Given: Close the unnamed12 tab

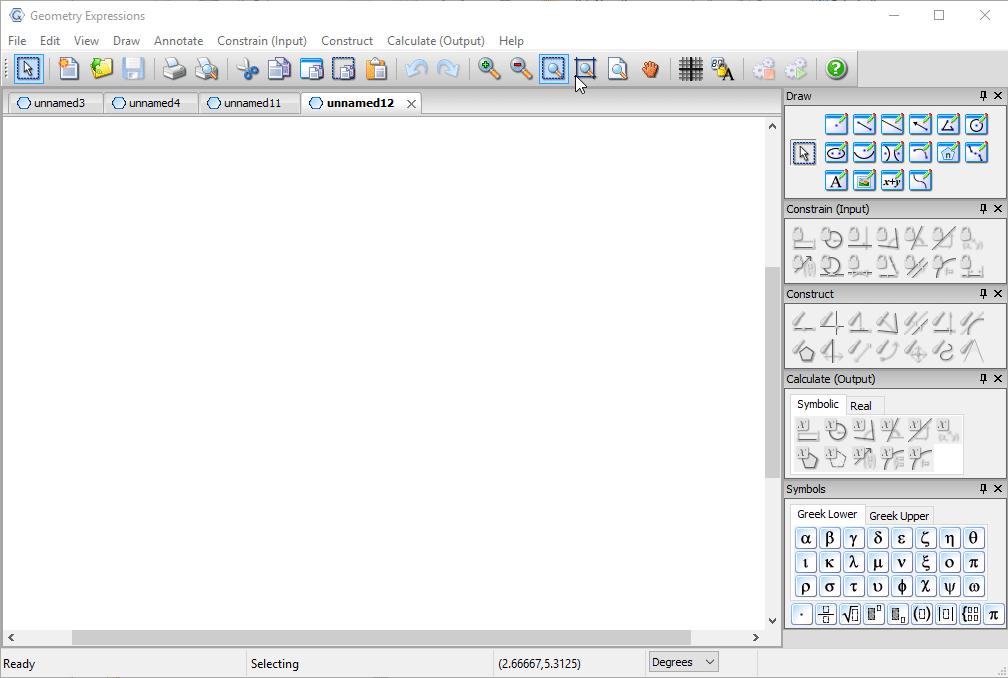Looking at the screenshot, I should click(x=411, y=103).
